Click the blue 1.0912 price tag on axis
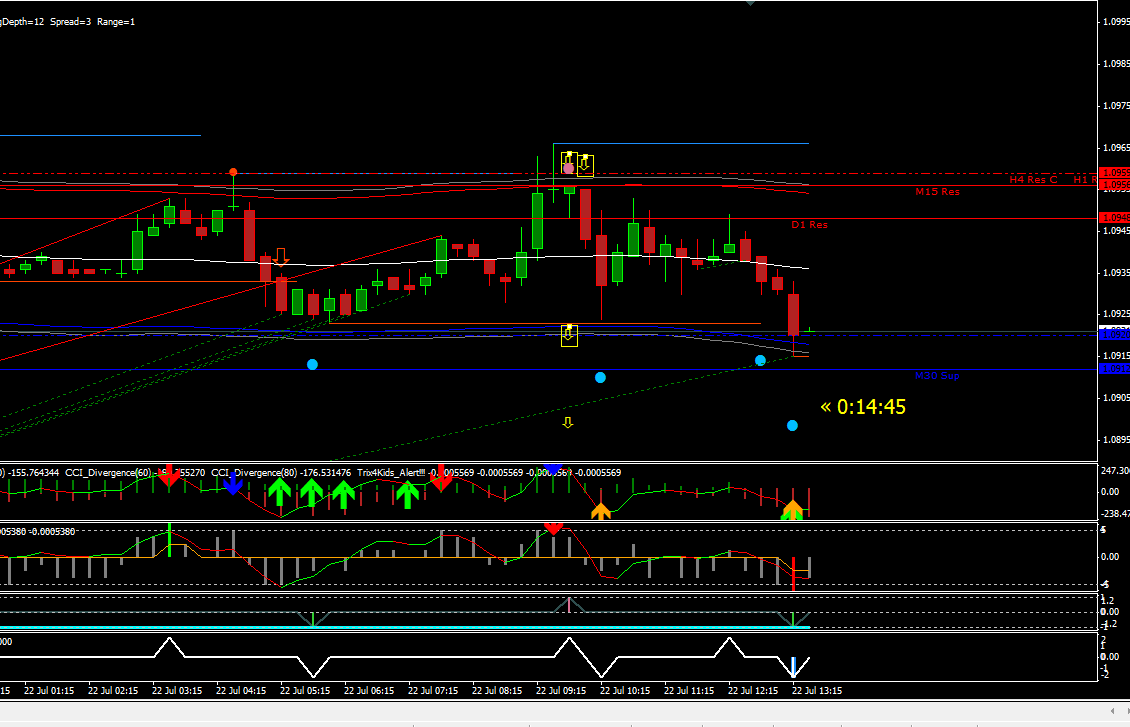Image resolution: width=1130 pixels, height=727 pixels. tap(1114, 369)
